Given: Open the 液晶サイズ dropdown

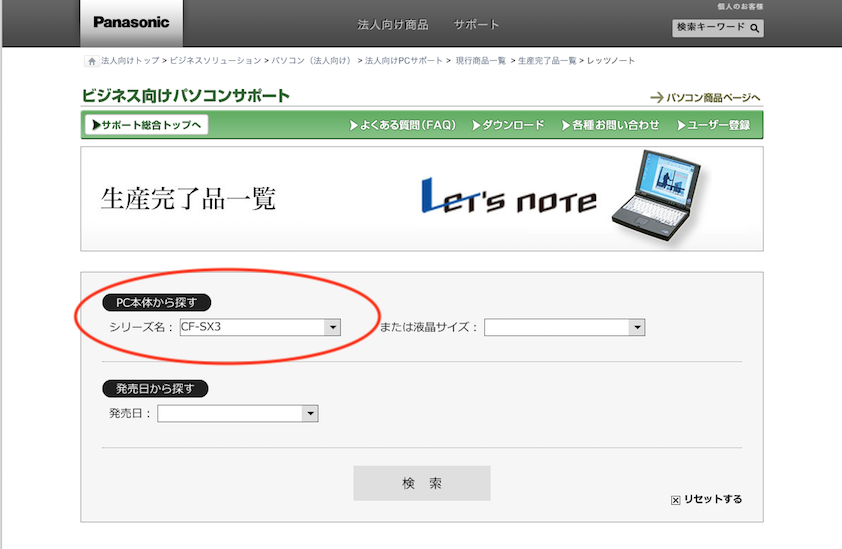Looking at the screenshot, I should [x=564, y=327].
